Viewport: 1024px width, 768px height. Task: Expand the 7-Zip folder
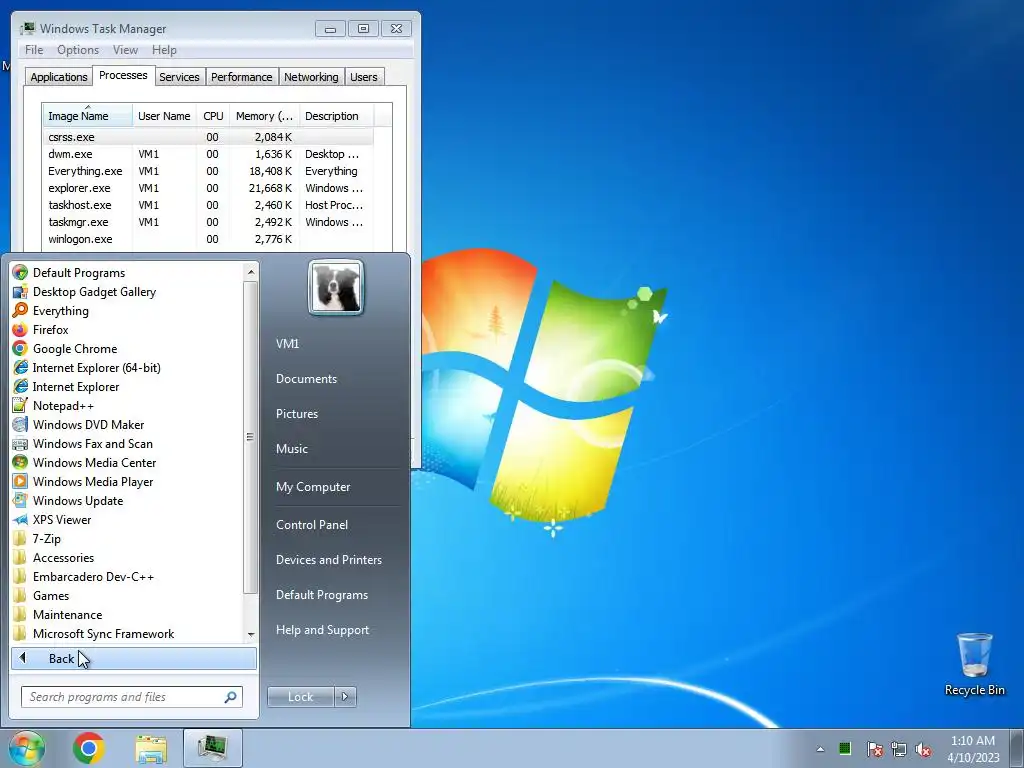46,539
